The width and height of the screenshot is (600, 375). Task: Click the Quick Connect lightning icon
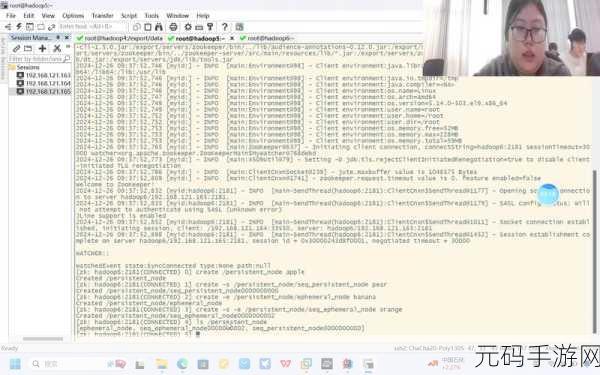point(19,27)
